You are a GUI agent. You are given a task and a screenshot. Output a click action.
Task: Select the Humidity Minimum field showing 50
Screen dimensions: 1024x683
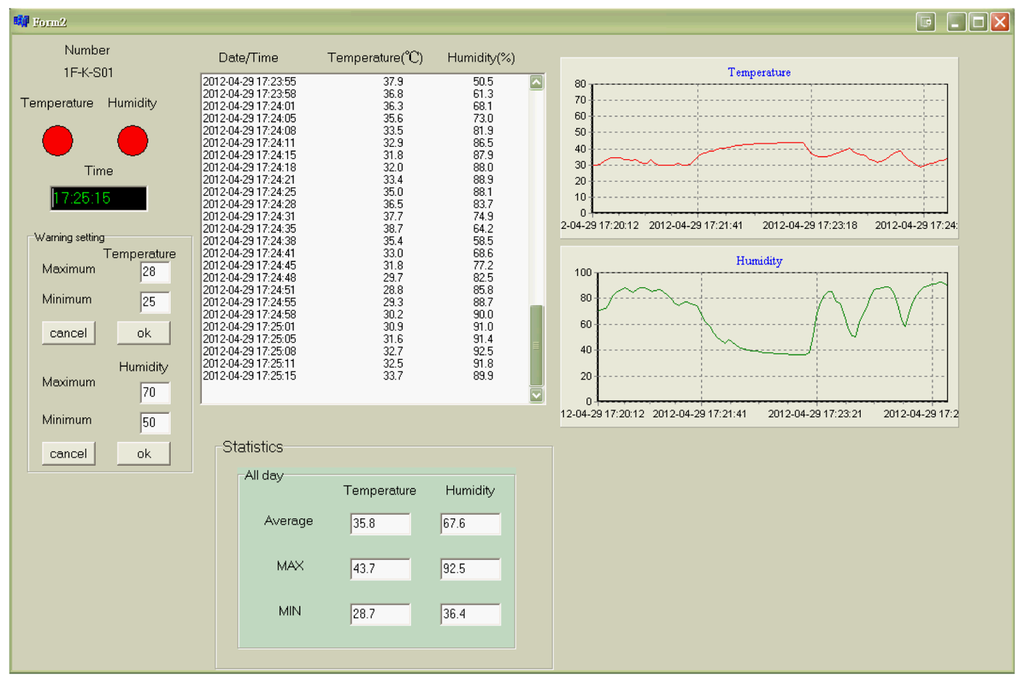(155, 423)
